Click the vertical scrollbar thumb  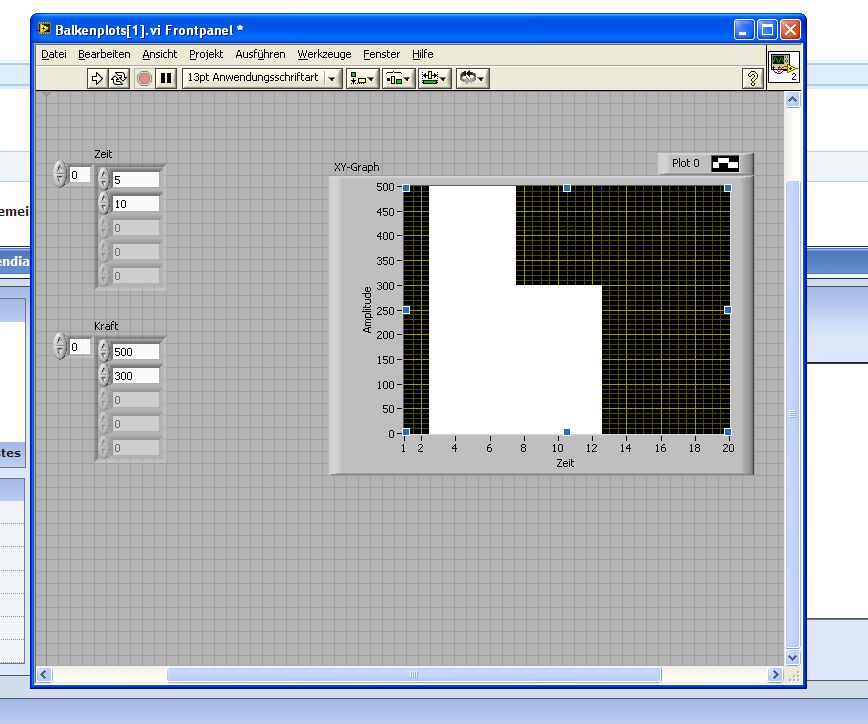click(792, 413)
